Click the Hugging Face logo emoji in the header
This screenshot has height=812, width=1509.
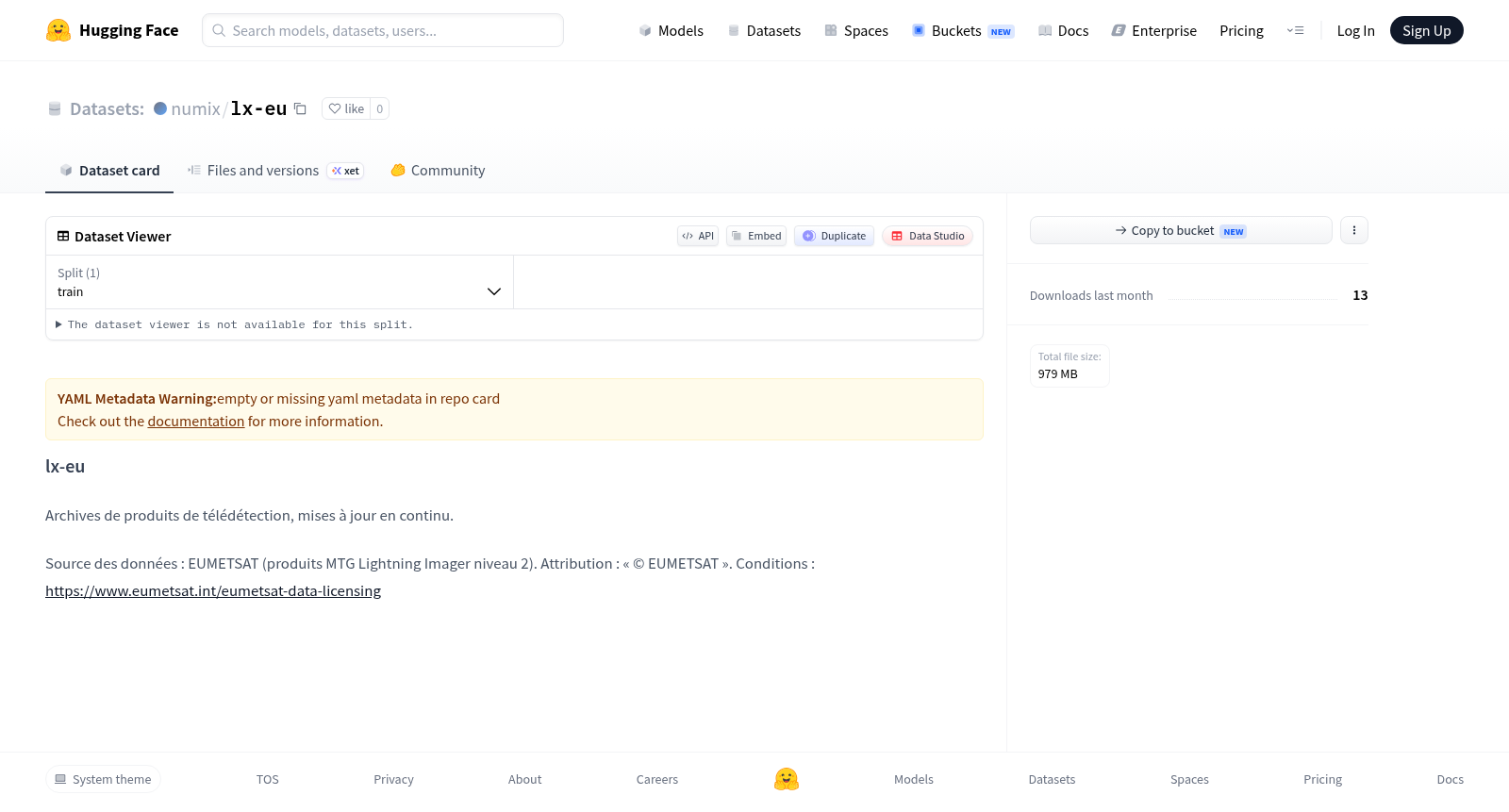[x=58, y=30]
